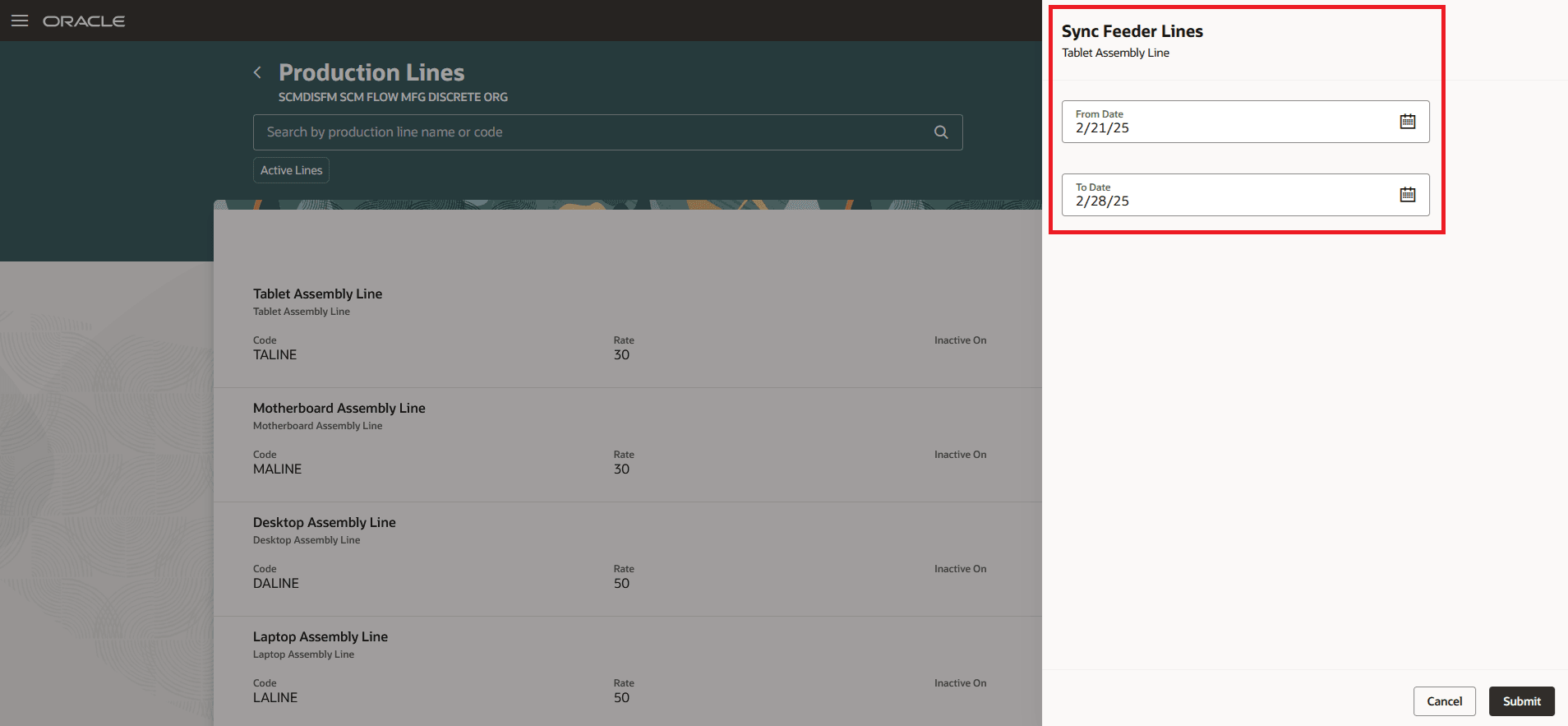Select the DALINE code value
Screen dimensions: 1568x726
pos(276,584)
